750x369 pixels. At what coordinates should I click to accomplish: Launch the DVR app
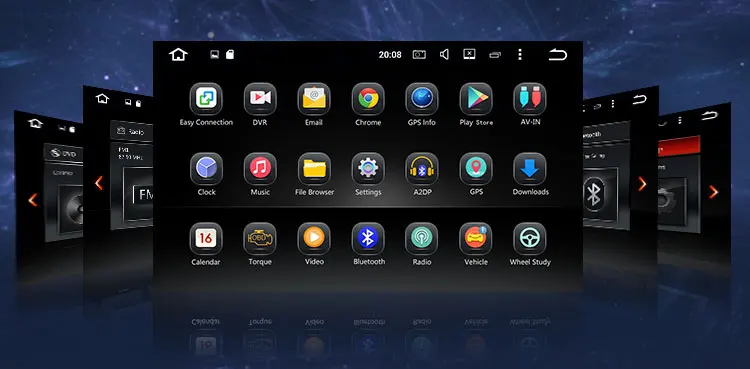260,99
